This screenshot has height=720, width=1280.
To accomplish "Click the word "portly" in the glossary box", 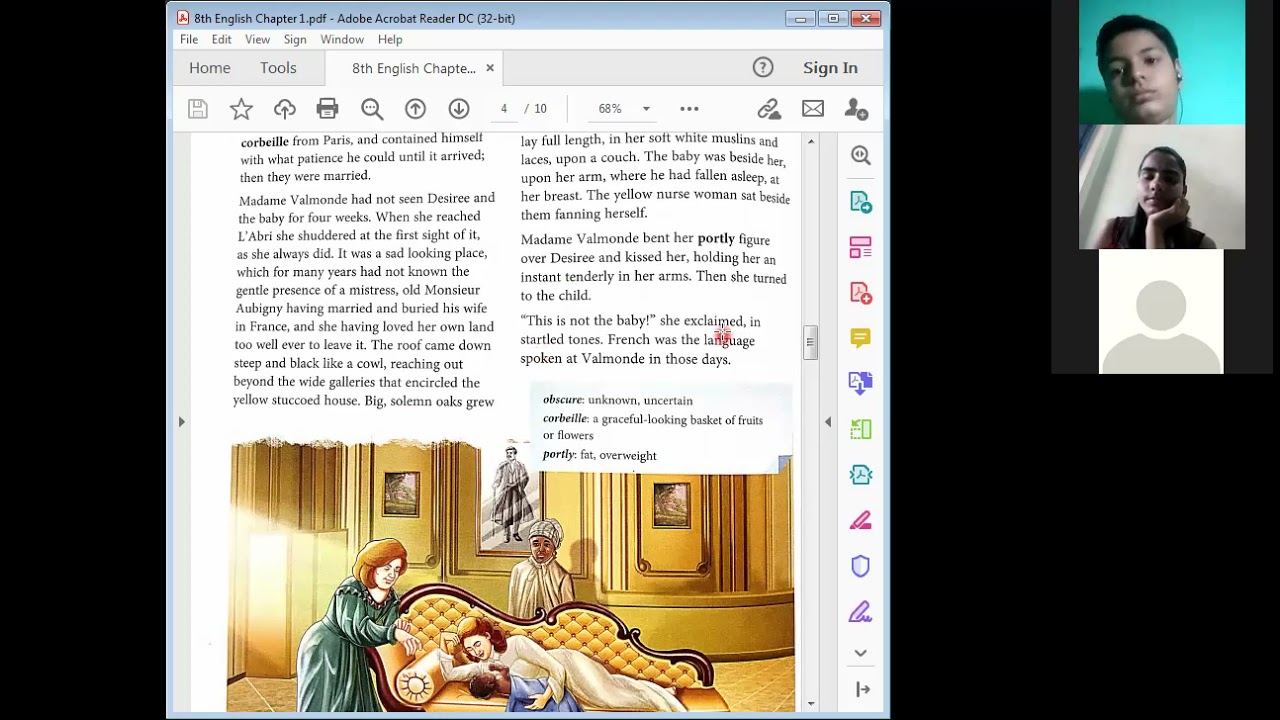I will pos(559,455).
